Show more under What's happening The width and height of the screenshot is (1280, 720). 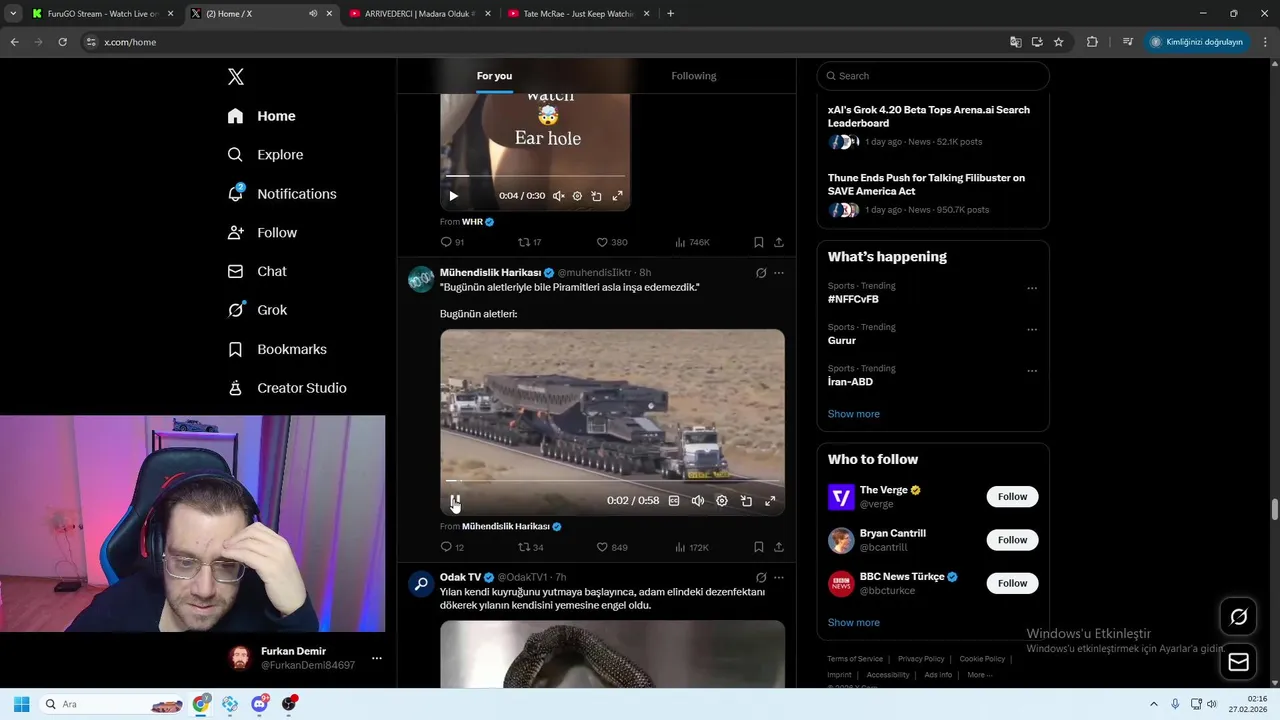pos(853,414)
